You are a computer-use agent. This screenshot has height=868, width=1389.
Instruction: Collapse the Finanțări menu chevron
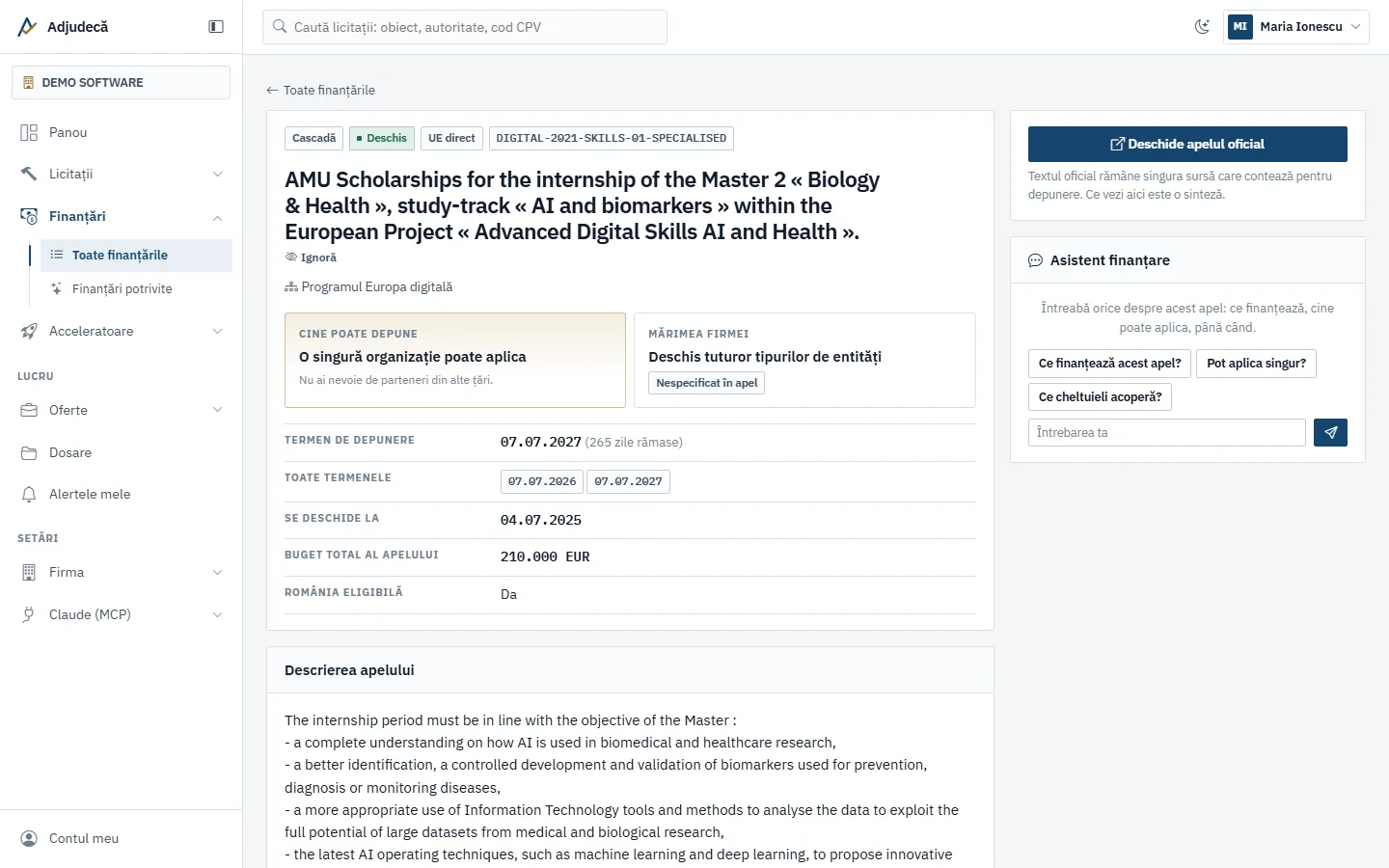coord(217,218)
